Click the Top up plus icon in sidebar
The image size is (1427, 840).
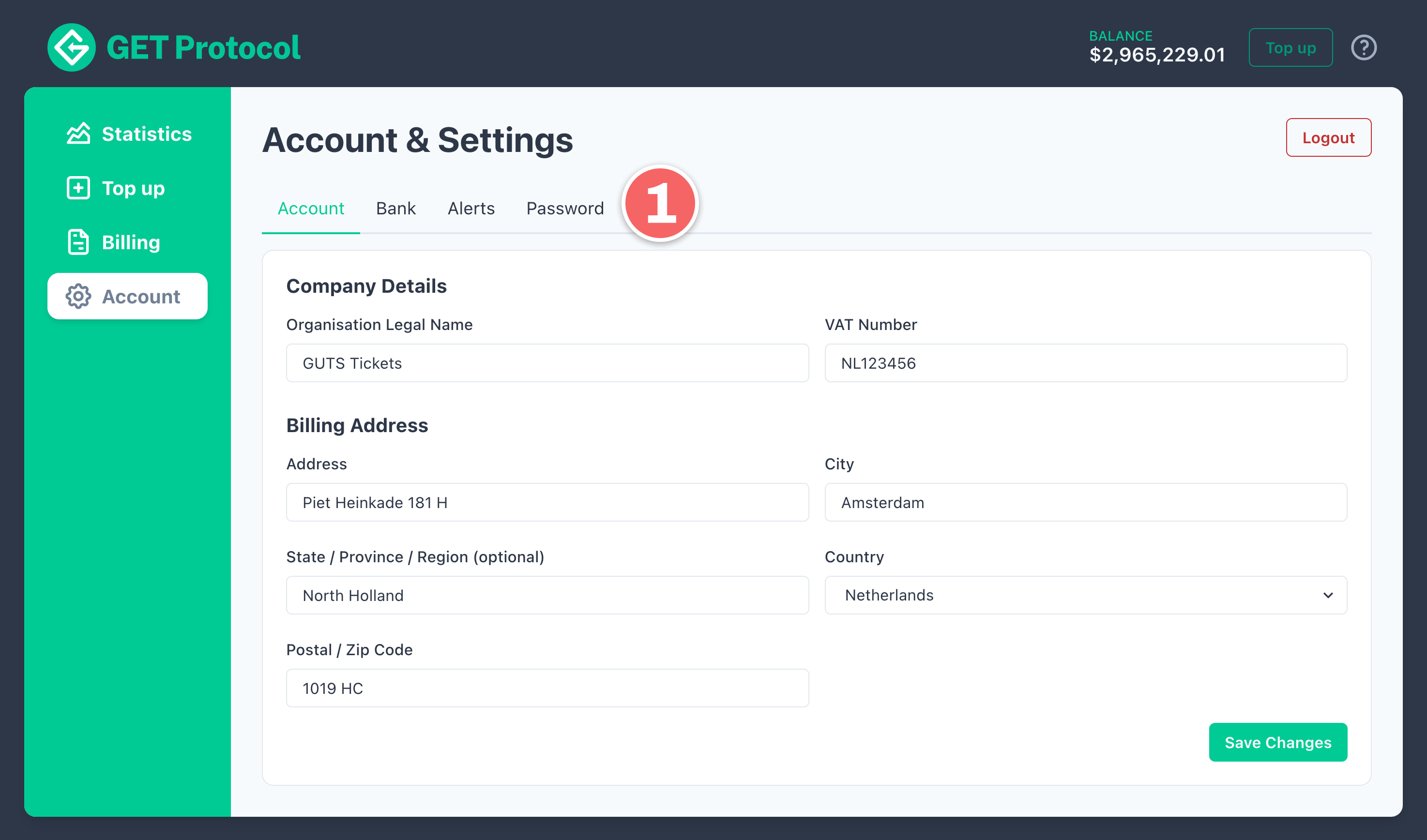tap(78, 188)
